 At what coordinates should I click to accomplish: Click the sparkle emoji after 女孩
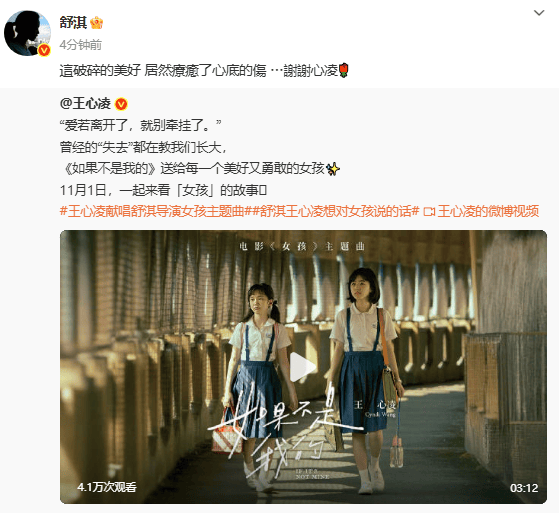tap(333, 169)
